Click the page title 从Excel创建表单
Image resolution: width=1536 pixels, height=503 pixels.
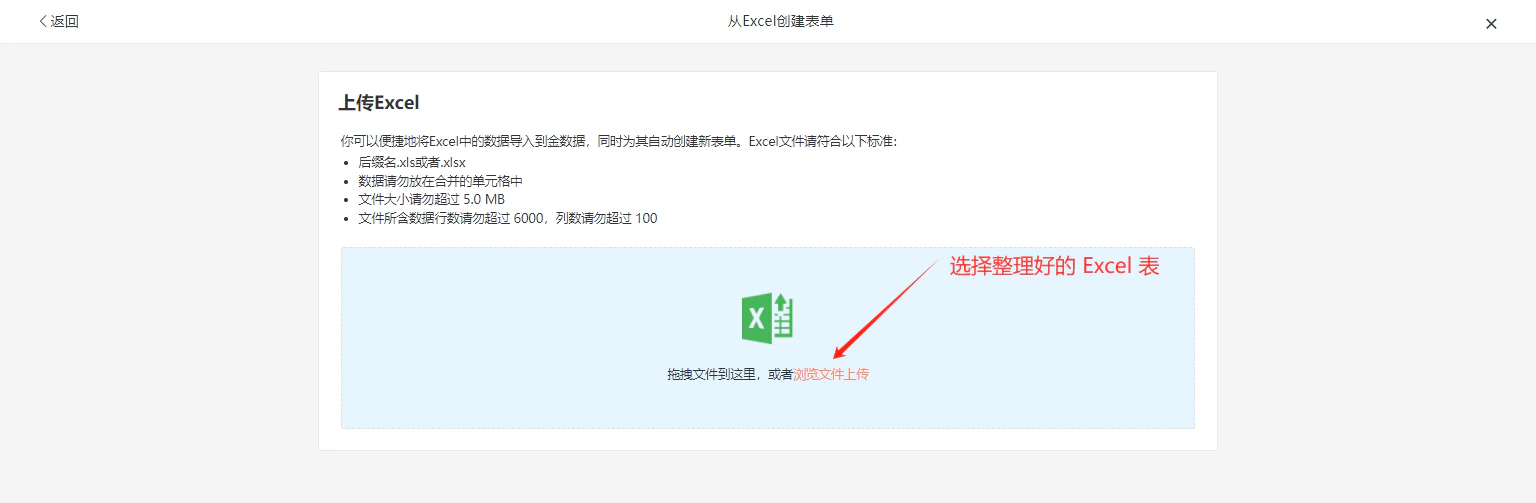coord(780,21)
